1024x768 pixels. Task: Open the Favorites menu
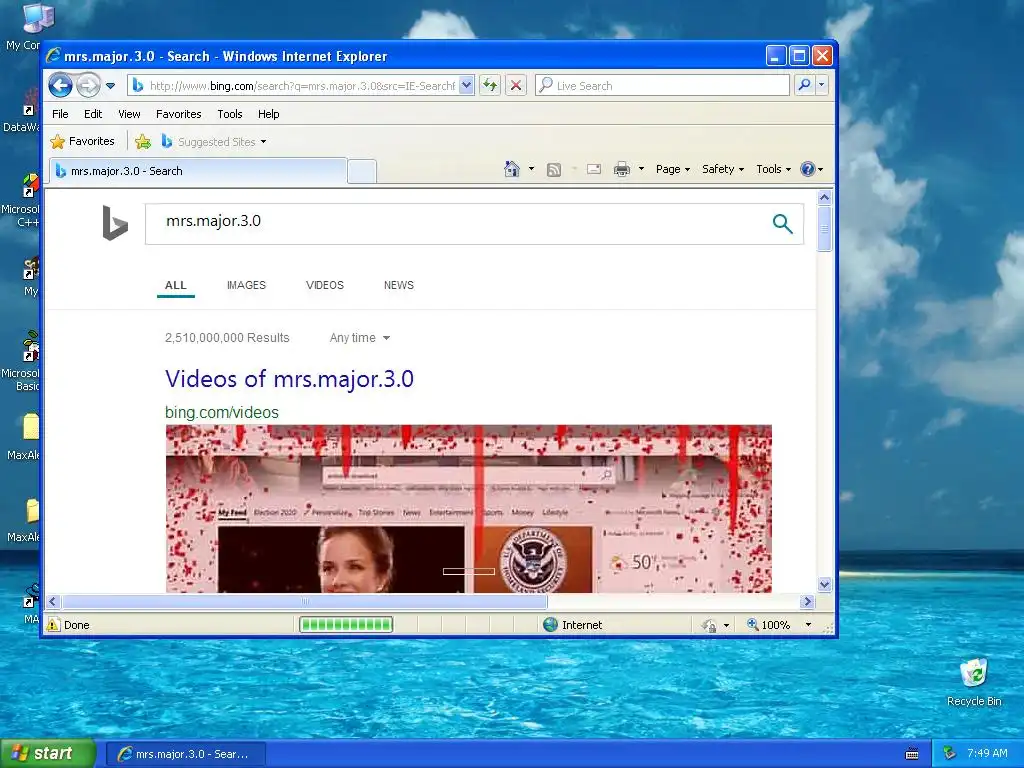(x=178, y=114)
